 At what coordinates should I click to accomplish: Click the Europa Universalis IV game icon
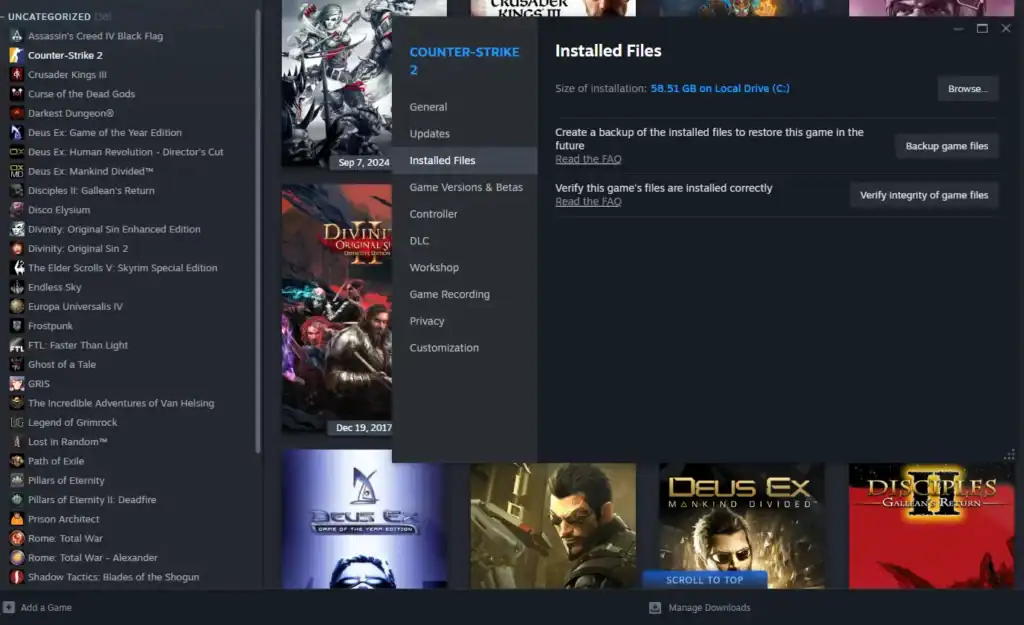pyautogui.click(x=15, y=306)
